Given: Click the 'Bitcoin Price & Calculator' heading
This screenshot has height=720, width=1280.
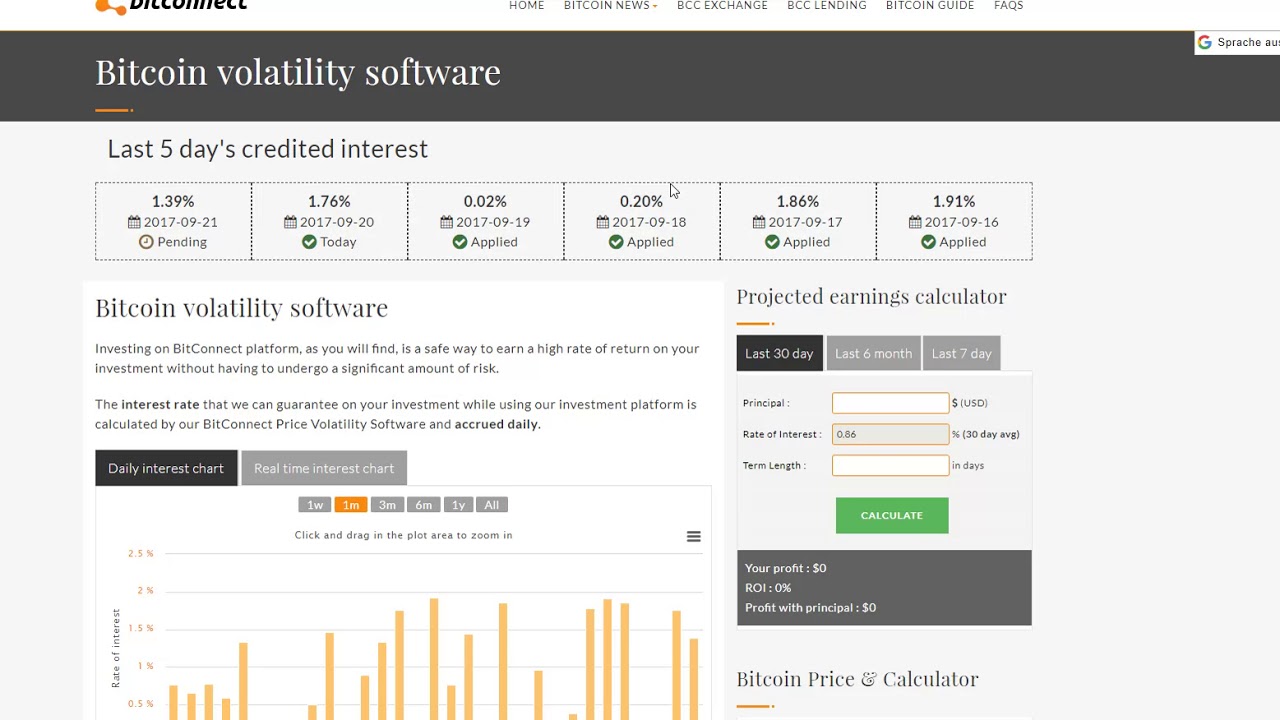Looking at the screenshot, I should point(857,679).
